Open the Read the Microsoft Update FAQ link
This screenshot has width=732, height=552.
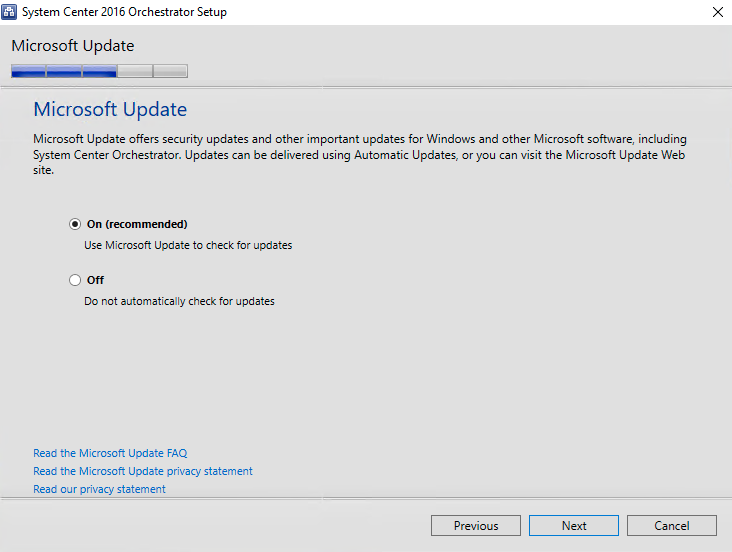pos(110,453)
